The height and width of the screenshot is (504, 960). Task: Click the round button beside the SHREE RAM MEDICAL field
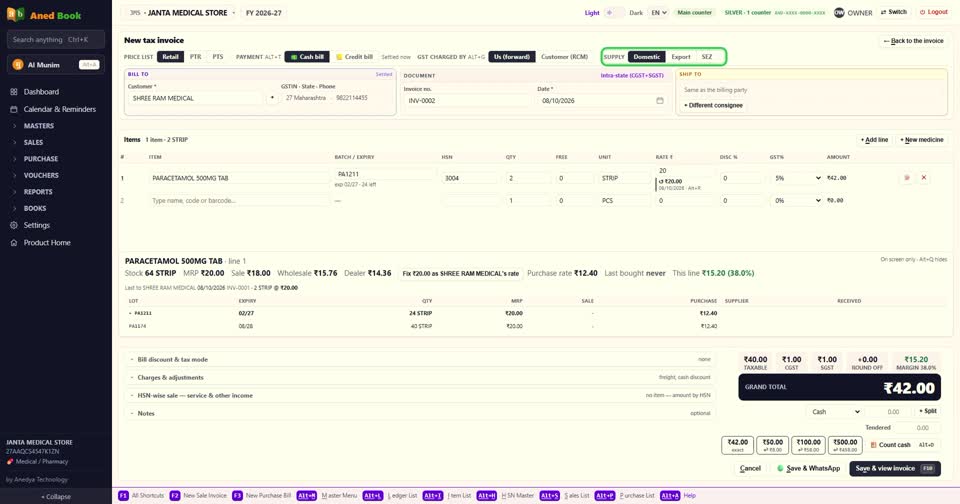[x=272, y=98]
